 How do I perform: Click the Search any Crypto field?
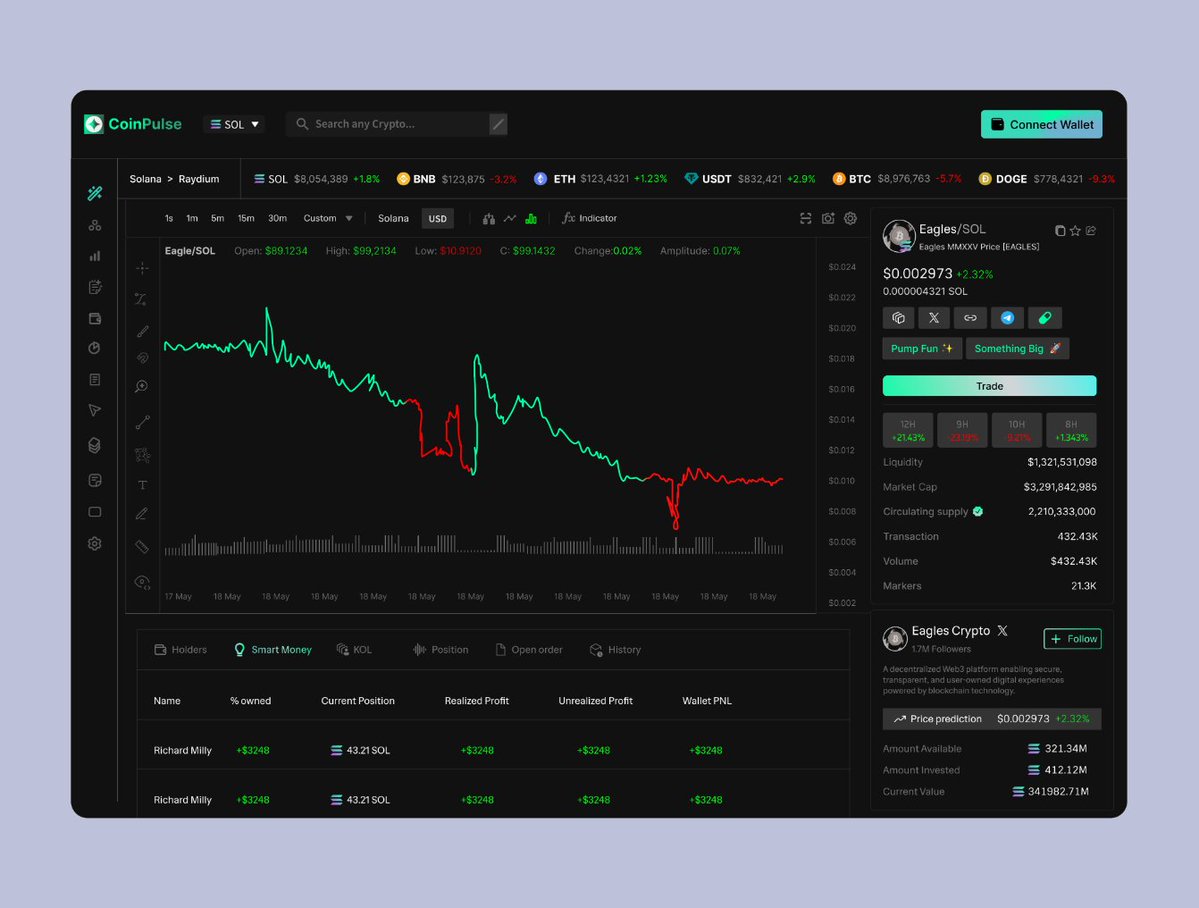[397, 124]
